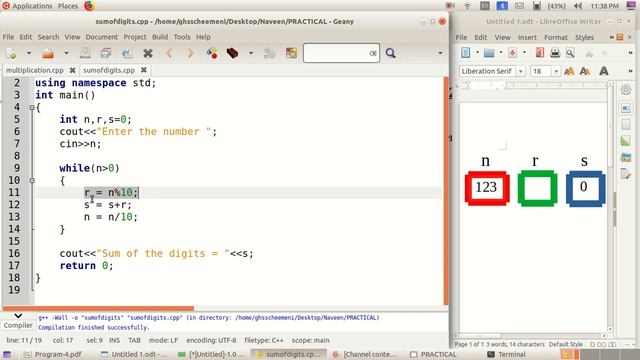Clear the Geany search field text
Screen dimensions: 640x360
373,53
